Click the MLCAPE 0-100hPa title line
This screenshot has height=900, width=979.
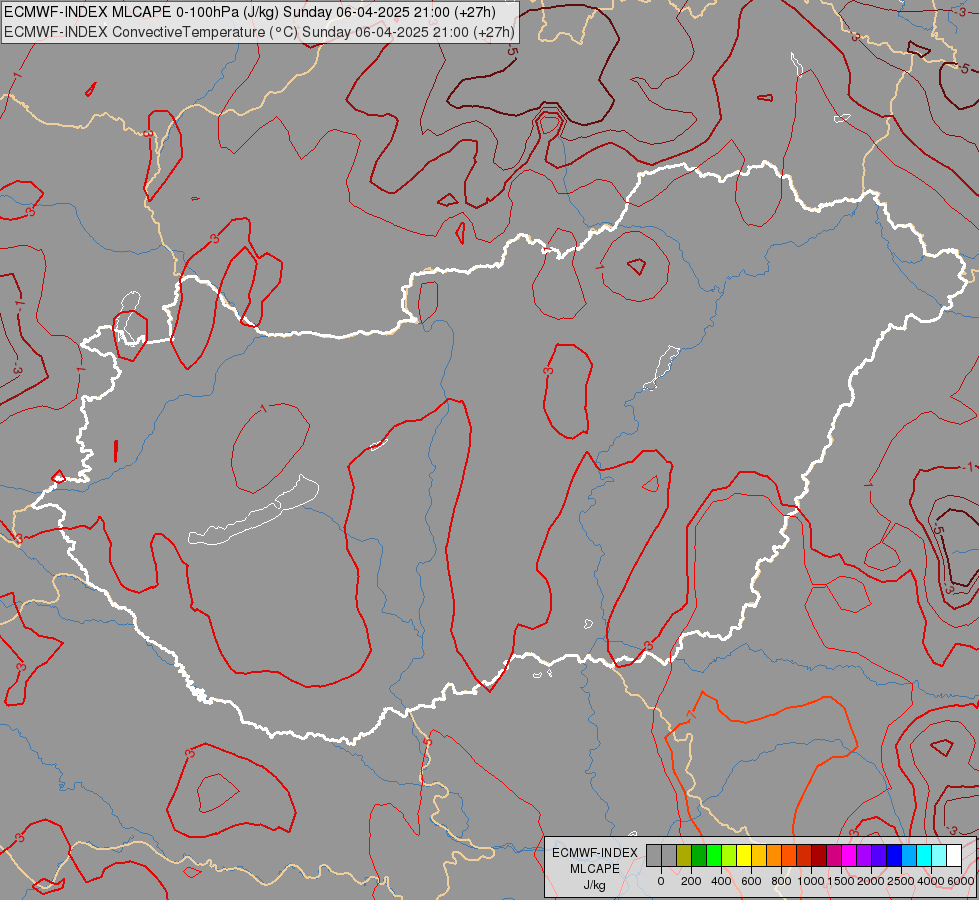250,12
